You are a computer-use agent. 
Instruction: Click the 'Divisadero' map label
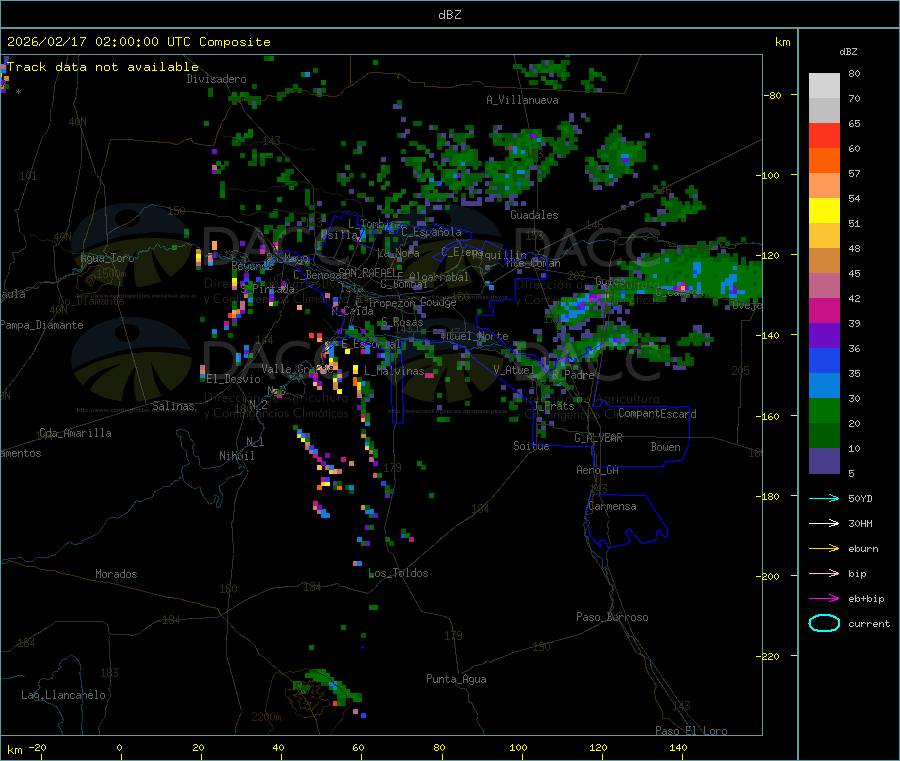pyautogui.click(x=216, y=79)
